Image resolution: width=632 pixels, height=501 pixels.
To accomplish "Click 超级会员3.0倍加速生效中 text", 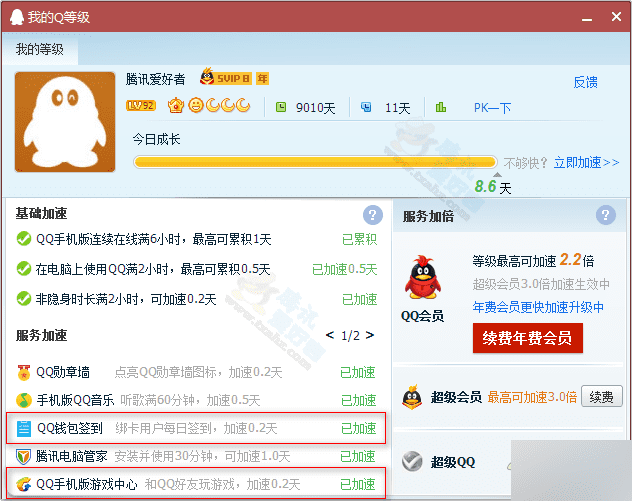I will (541, 284).
